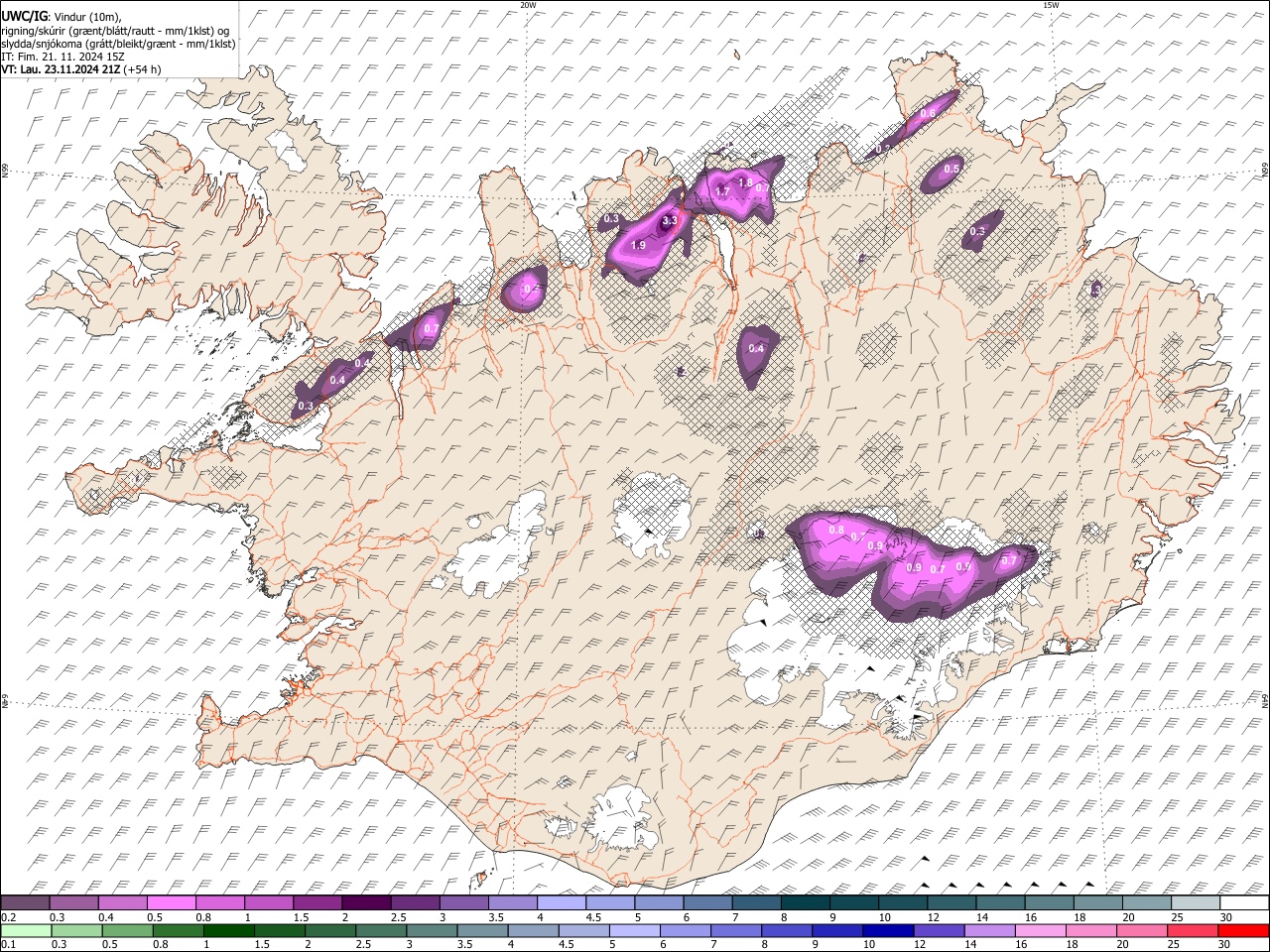Screen dimensions: 1270x952
Task: Click the purple 1.5 swatch in upper legend row
Action: [x=317, y=903]
